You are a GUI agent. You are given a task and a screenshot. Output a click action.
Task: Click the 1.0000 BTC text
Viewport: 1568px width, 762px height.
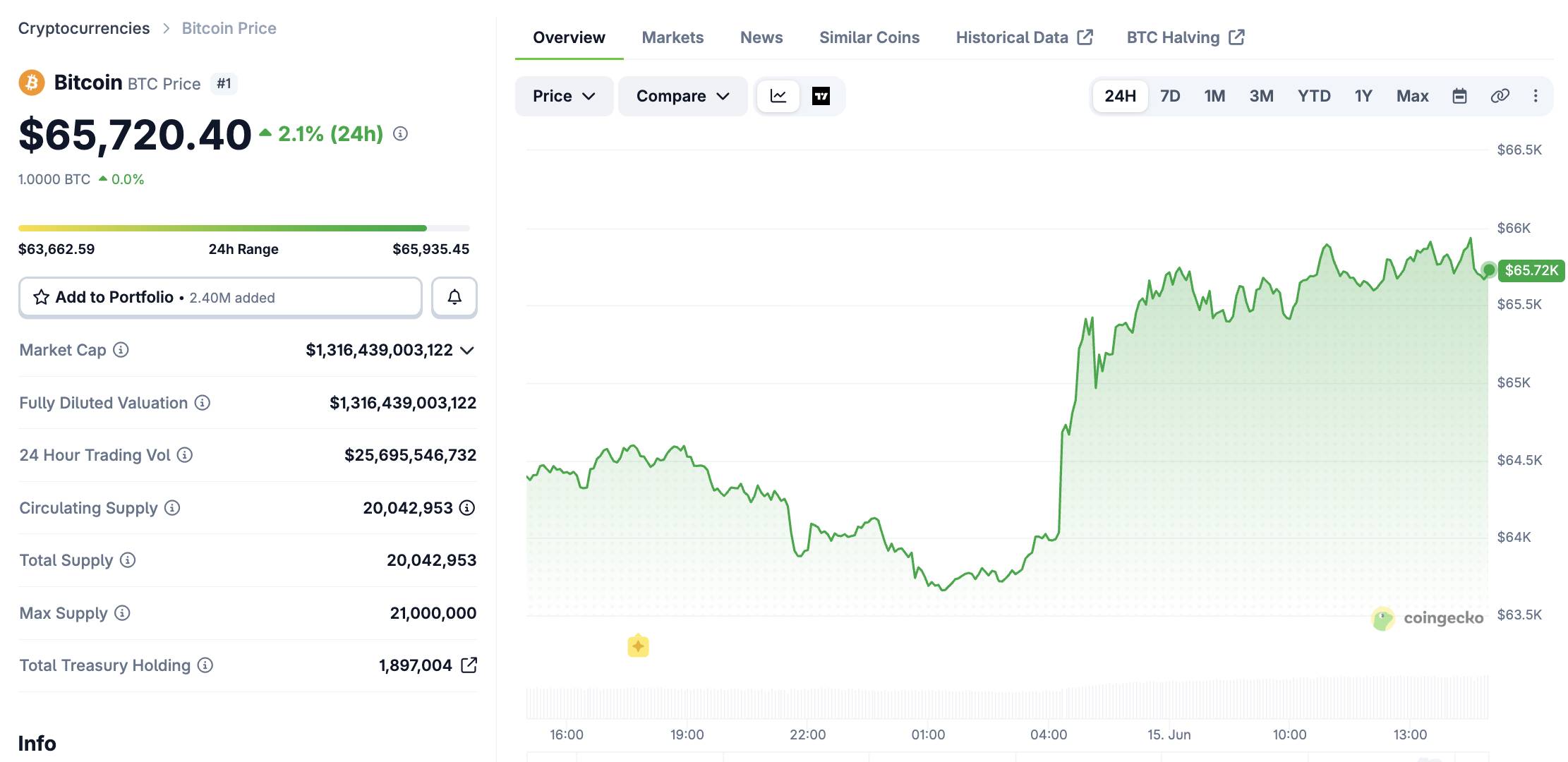click(x=54, y=179)
